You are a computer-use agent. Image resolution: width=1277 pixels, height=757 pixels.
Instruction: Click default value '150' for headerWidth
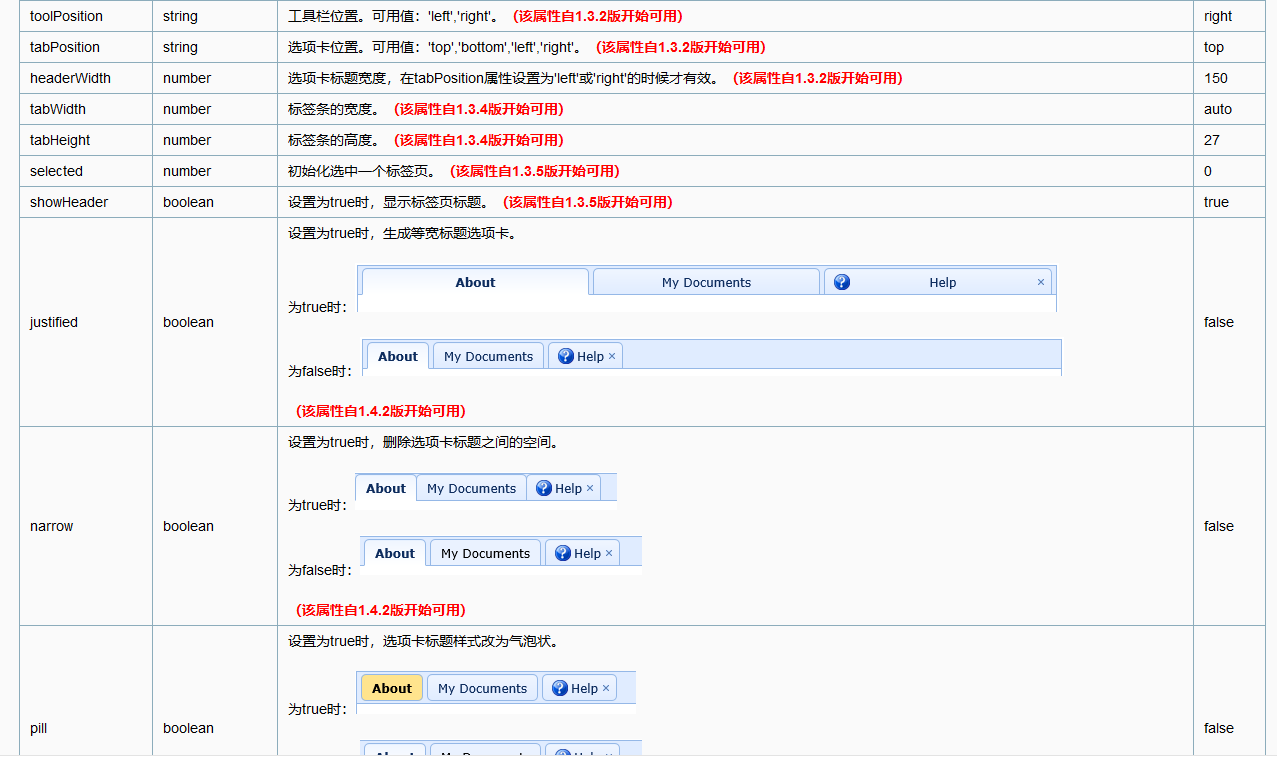[1216, 78]
